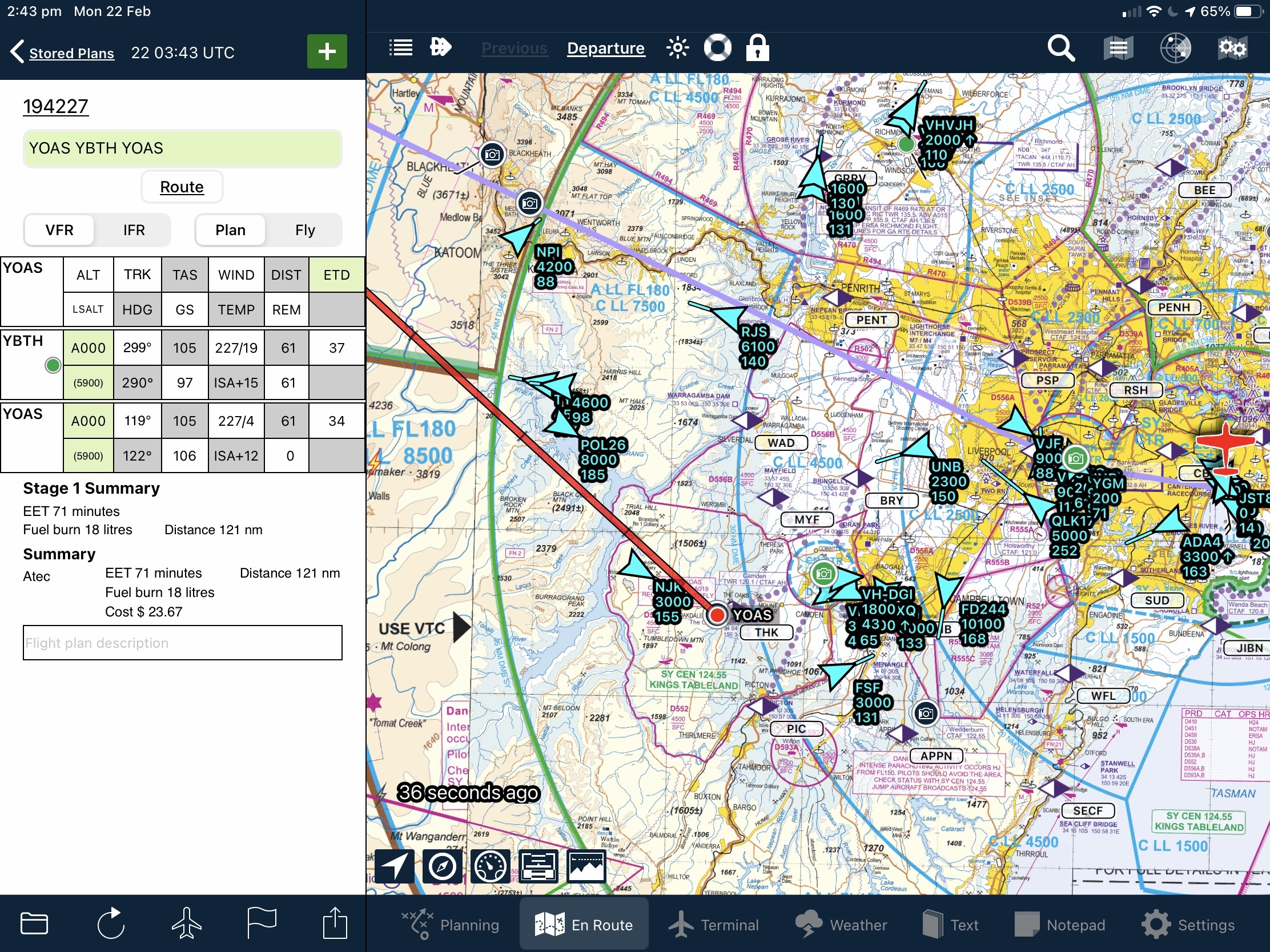Screen dimensions: 1270x952
Task: Switch to Fly mode
Action: point(305,230)
